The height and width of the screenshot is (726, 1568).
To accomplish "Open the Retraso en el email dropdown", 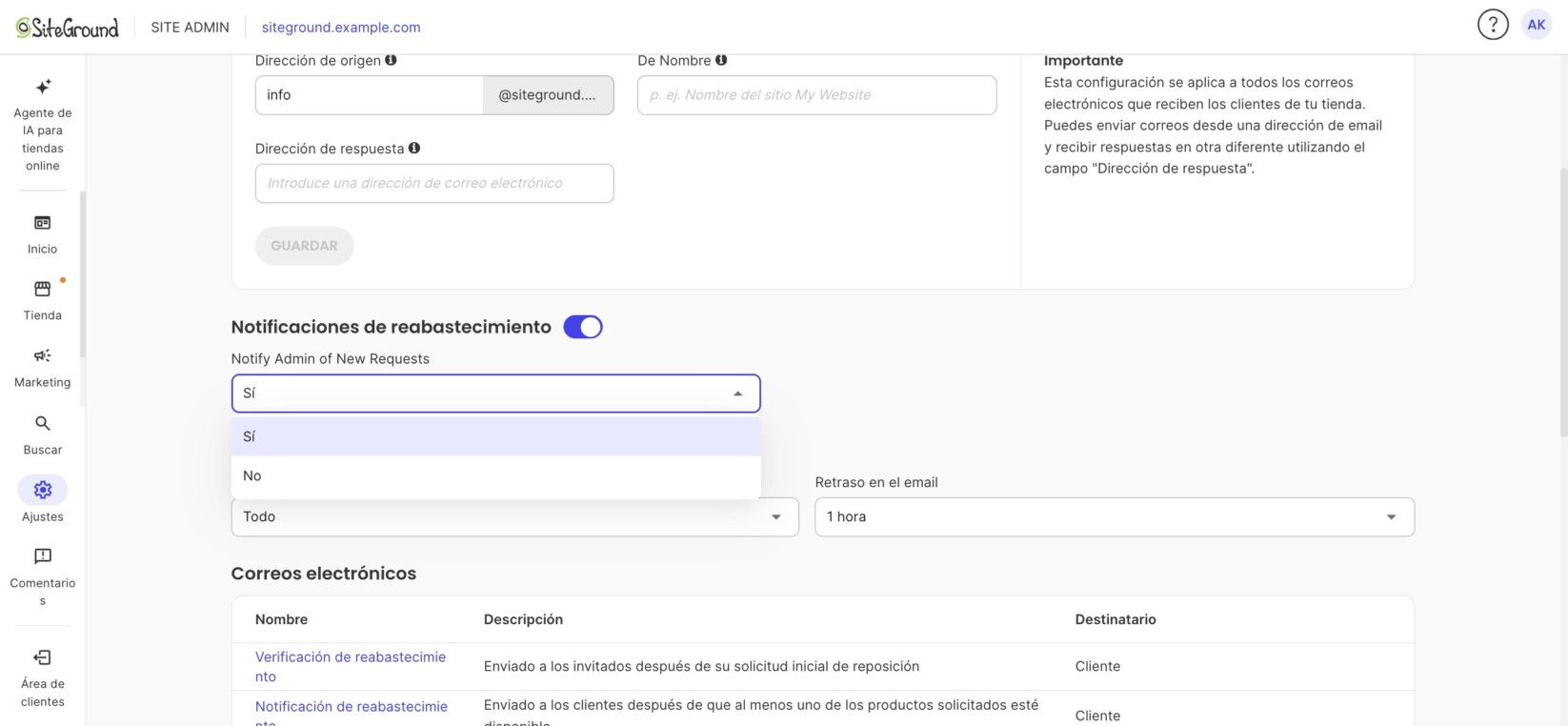I will click(1115, 517).
